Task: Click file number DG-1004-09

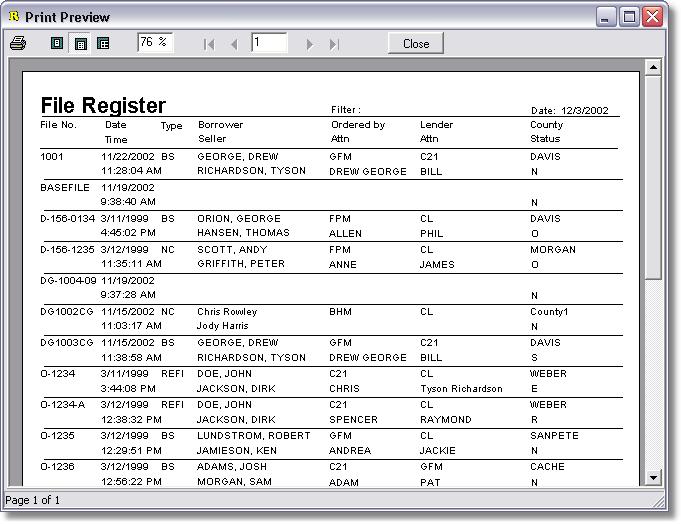Action: click(68, 280)
